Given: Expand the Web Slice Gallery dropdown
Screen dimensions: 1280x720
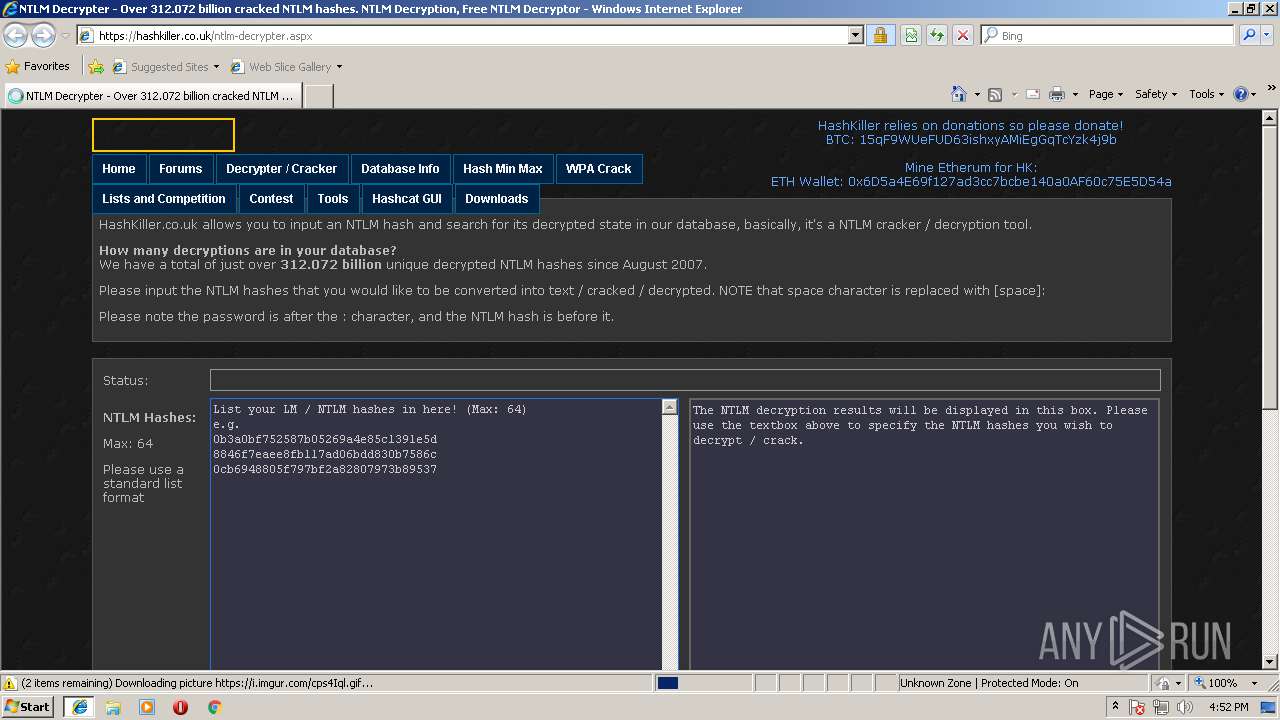Looking at the screenshot, I should [339, 67].
